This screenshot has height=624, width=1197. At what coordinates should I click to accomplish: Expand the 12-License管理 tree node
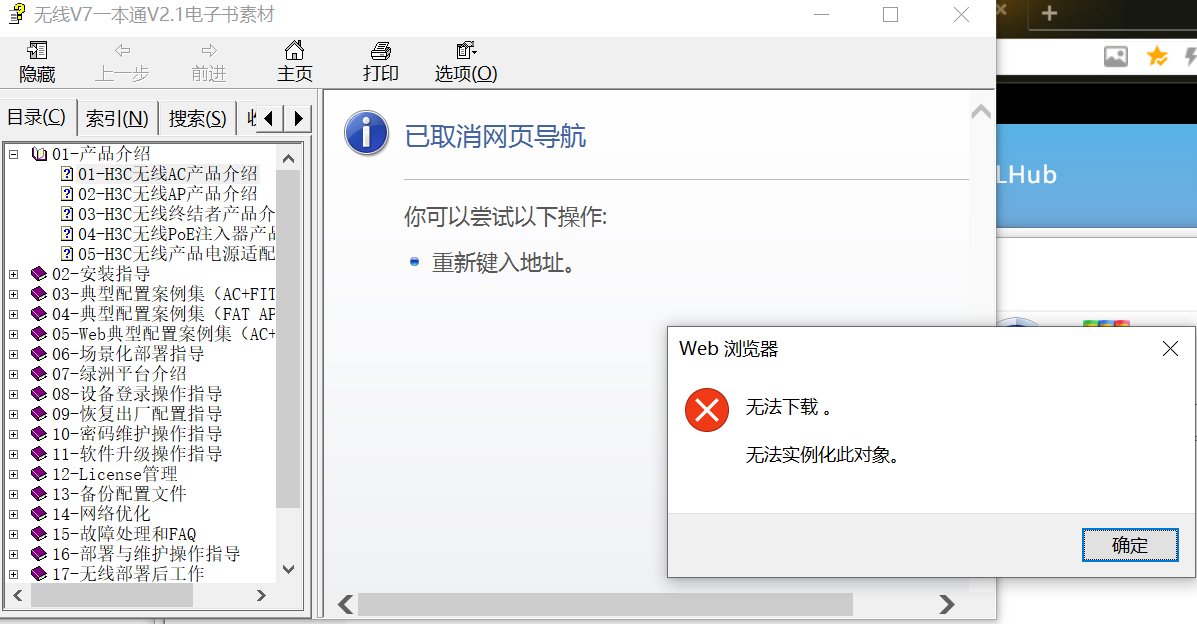[x=14, y=474]
